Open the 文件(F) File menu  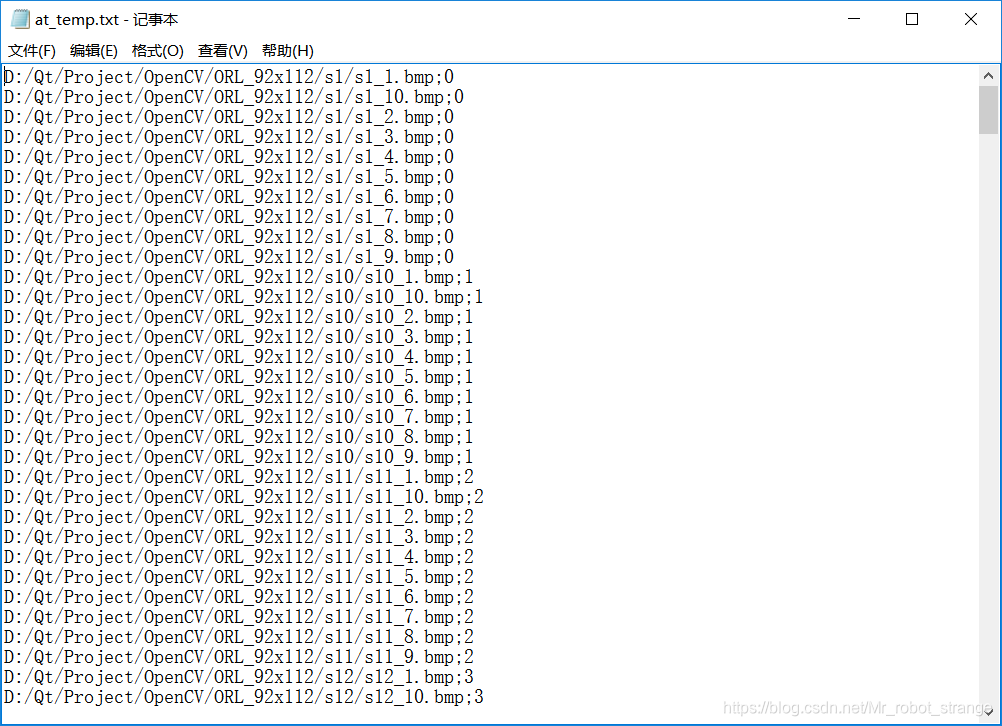click(32, 50)
